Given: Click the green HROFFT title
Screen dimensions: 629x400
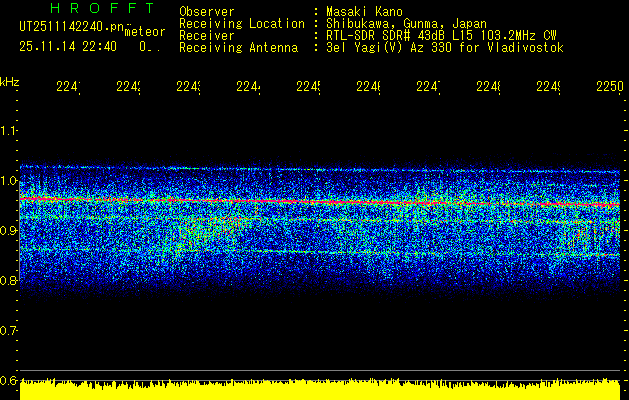Looking at the screenshot, I should click(x=102, y=8).
